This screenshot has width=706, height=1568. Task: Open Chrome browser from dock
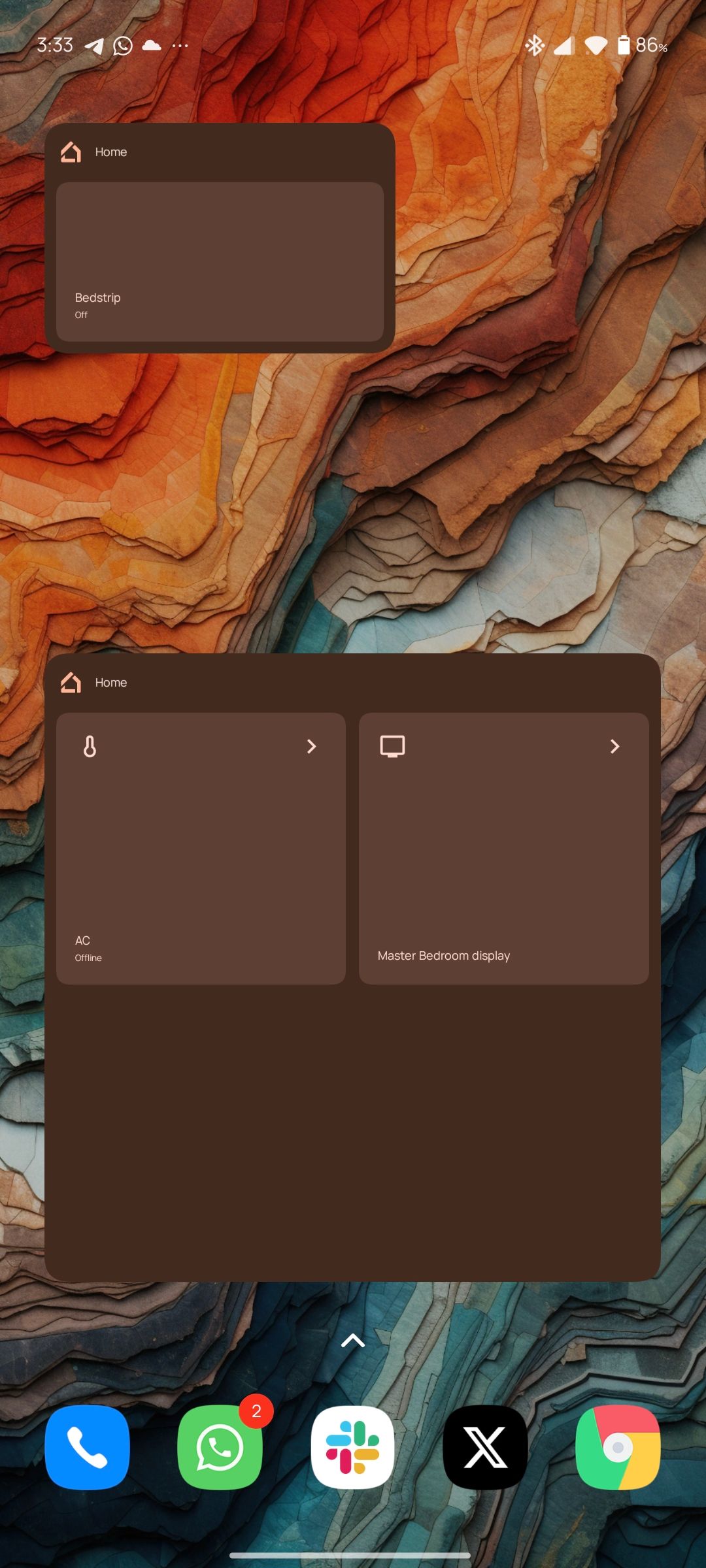(x=618, y=1447)
